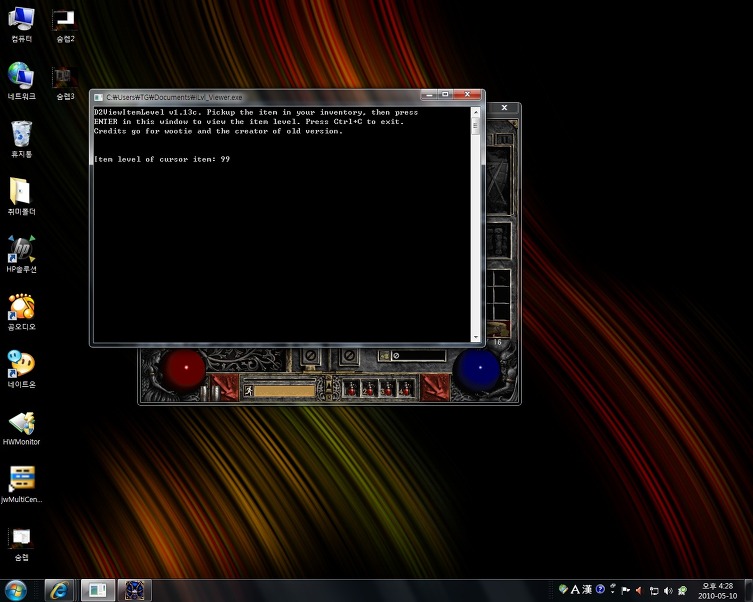Click the right disabled slot button

(349, 356)
